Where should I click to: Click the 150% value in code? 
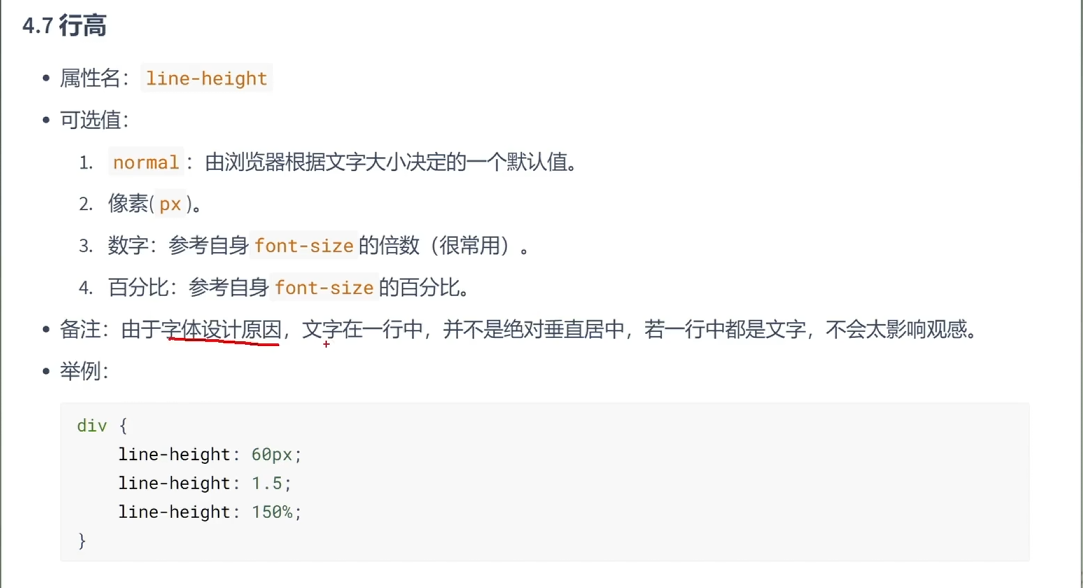[271, 512]
